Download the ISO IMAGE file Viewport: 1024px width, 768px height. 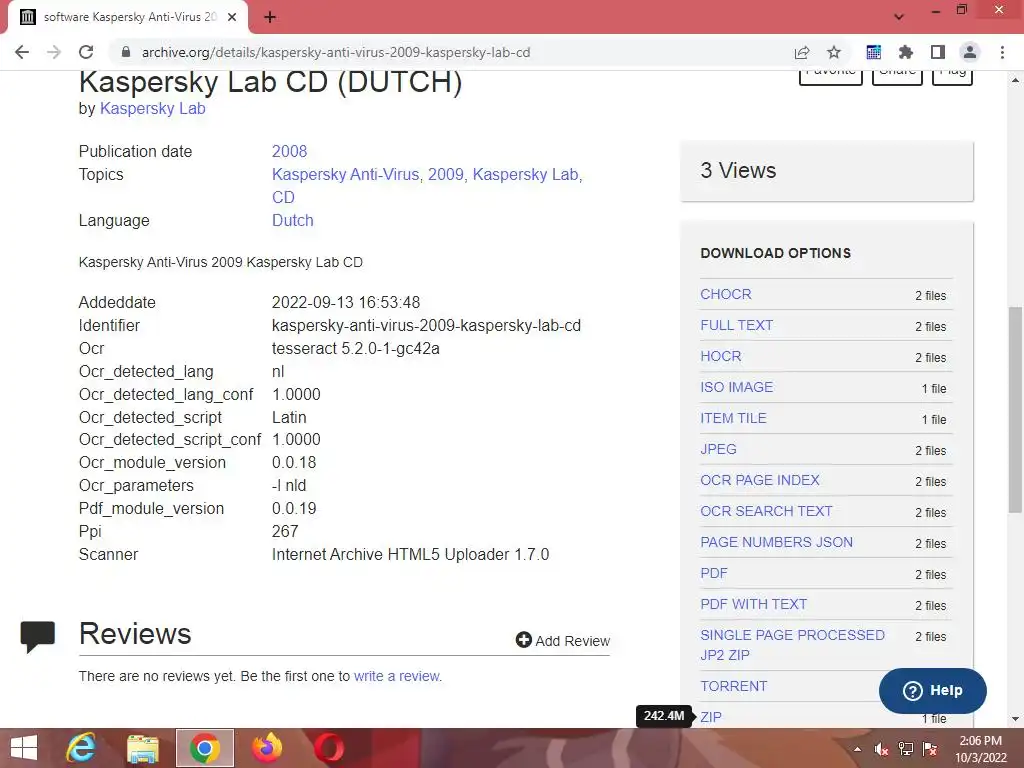[x=737, y=387]
